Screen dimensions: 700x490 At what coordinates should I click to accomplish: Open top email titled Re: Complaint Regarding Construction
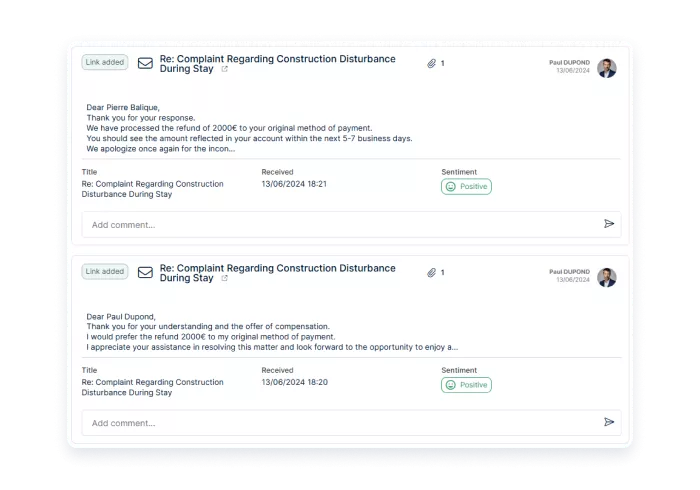(277, 64)
